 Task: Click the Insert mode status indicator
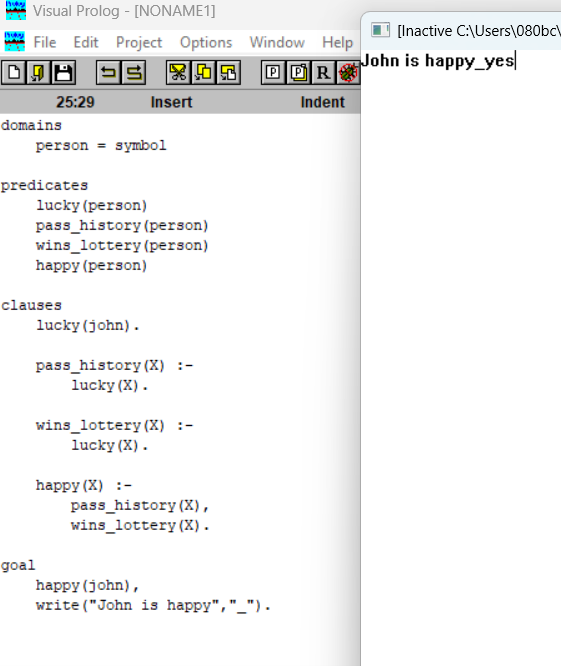pos(171,102)
